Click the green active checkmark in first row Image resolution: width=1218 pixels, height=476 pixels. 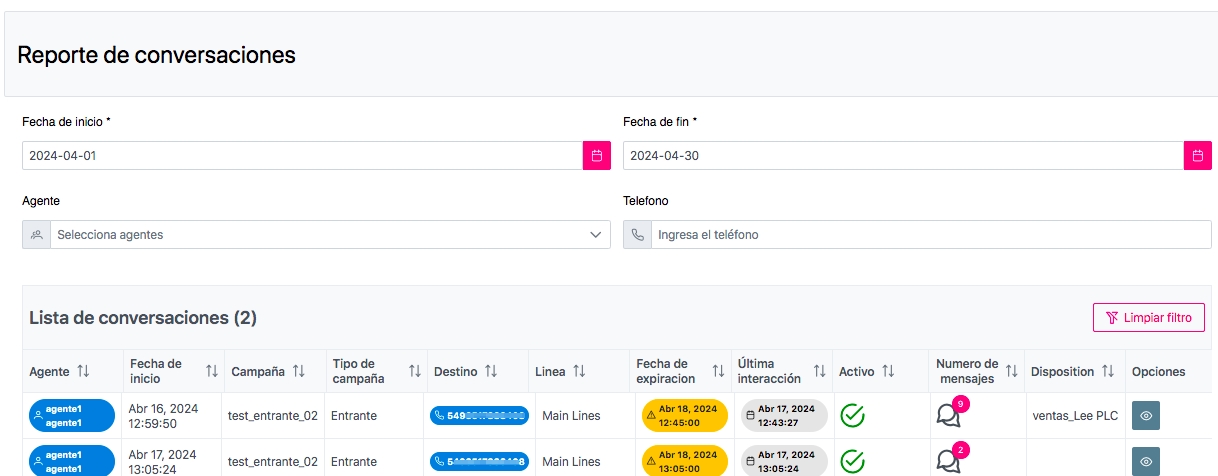click(852, 415)
